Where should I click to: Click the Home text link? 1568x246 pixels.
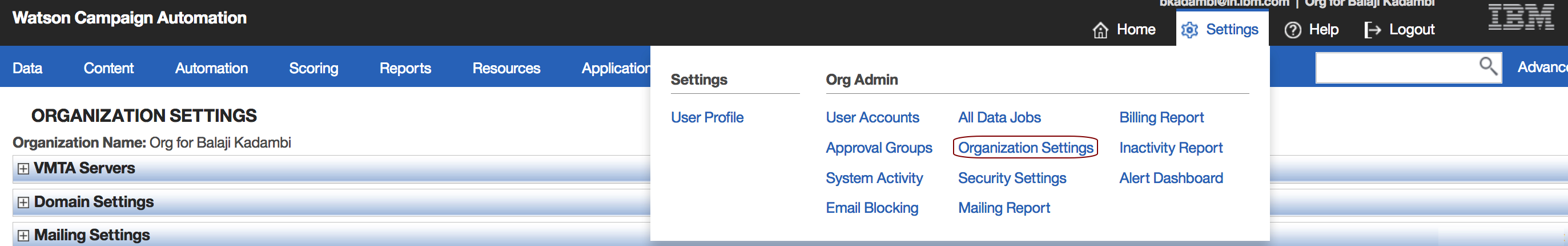click(1136, 30)
